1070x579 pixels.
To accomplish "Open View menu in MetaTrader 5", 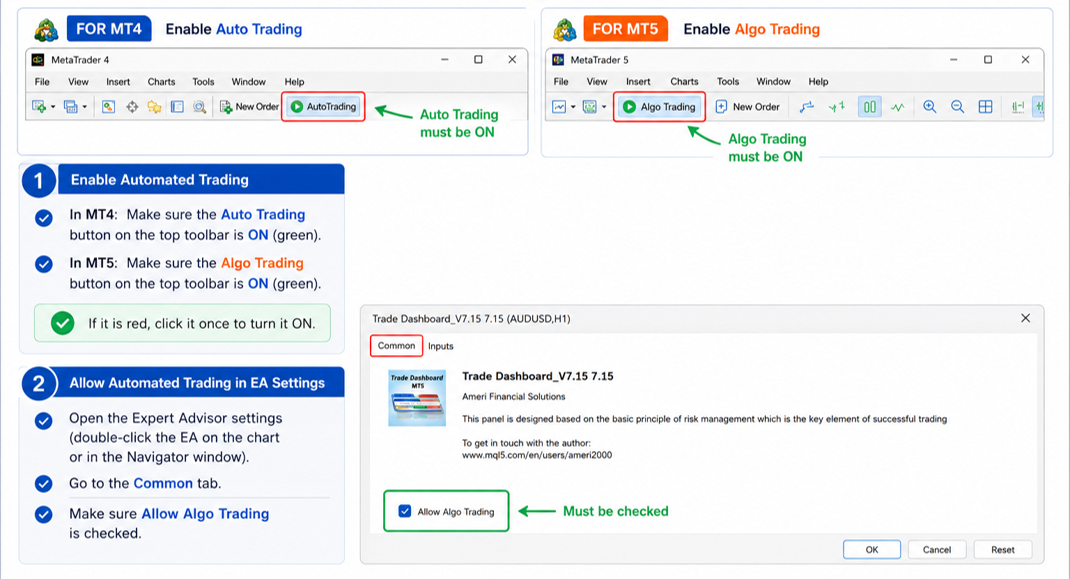I will pyautogui.click(x=597, y=81).
